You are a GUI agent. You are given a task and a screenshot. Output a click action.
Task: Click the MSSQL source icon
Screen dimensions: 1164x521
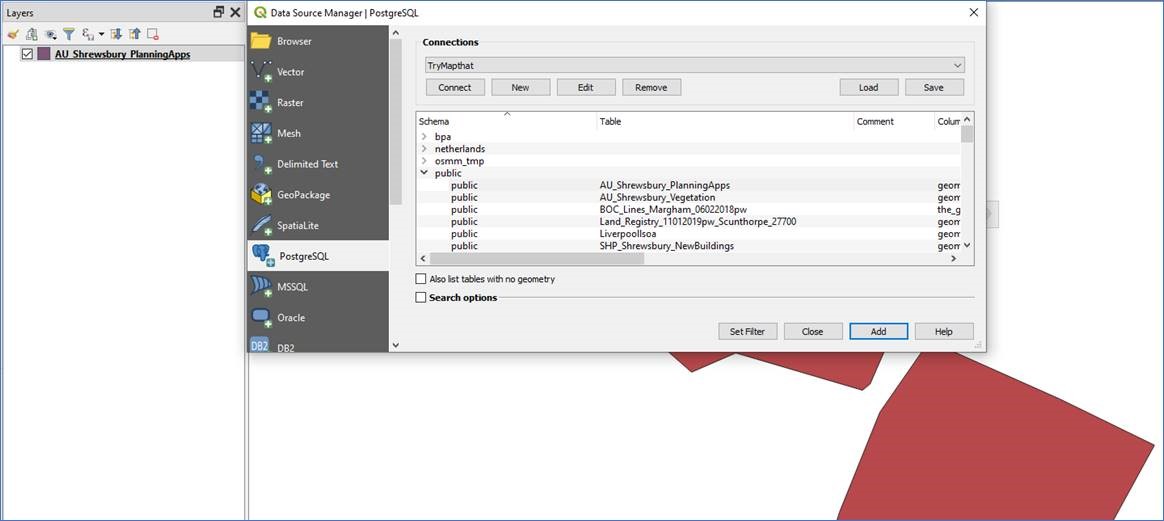point(261,286)
